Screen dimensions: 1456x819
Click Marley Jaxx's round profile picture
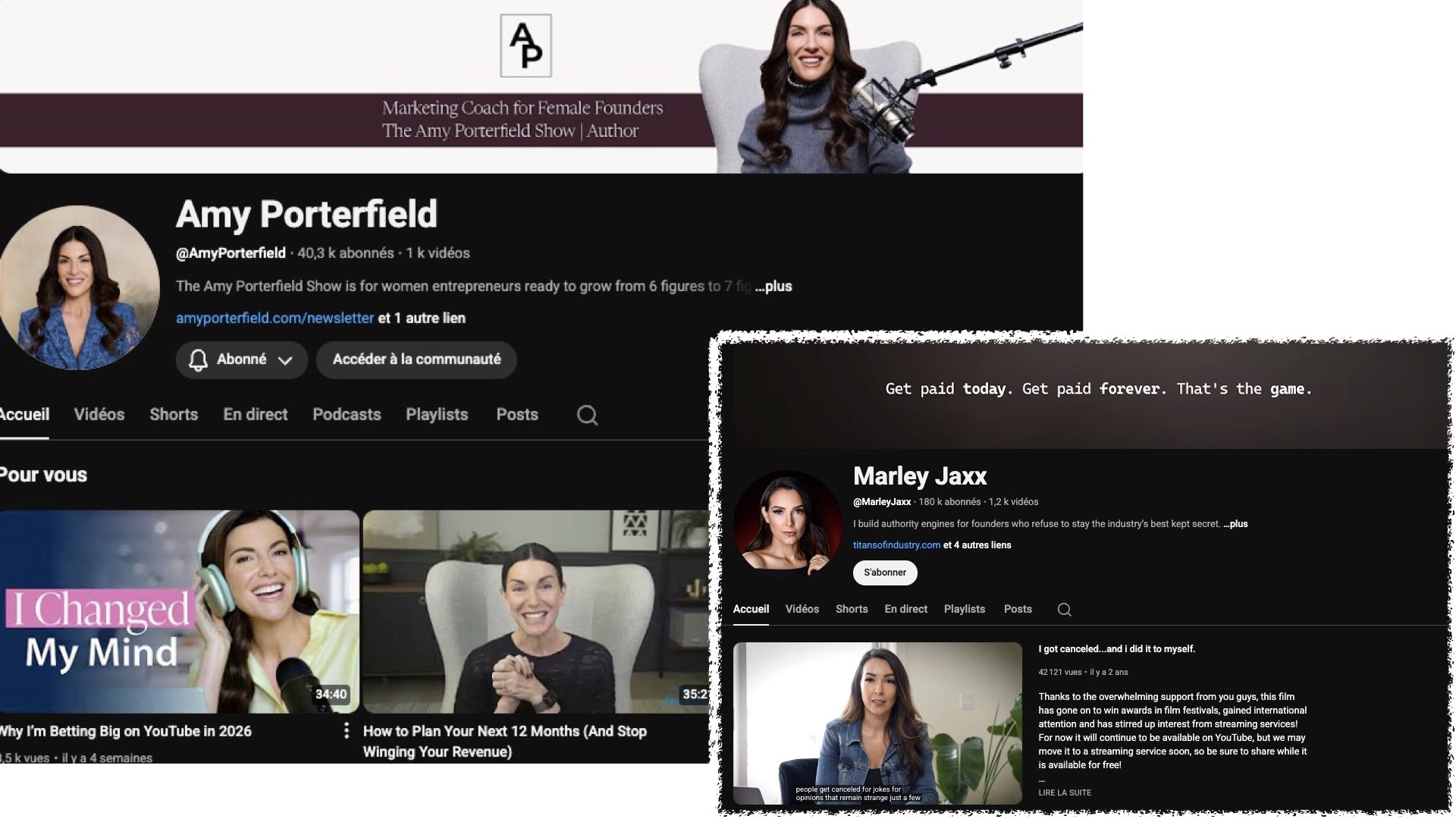pos(787,525)
